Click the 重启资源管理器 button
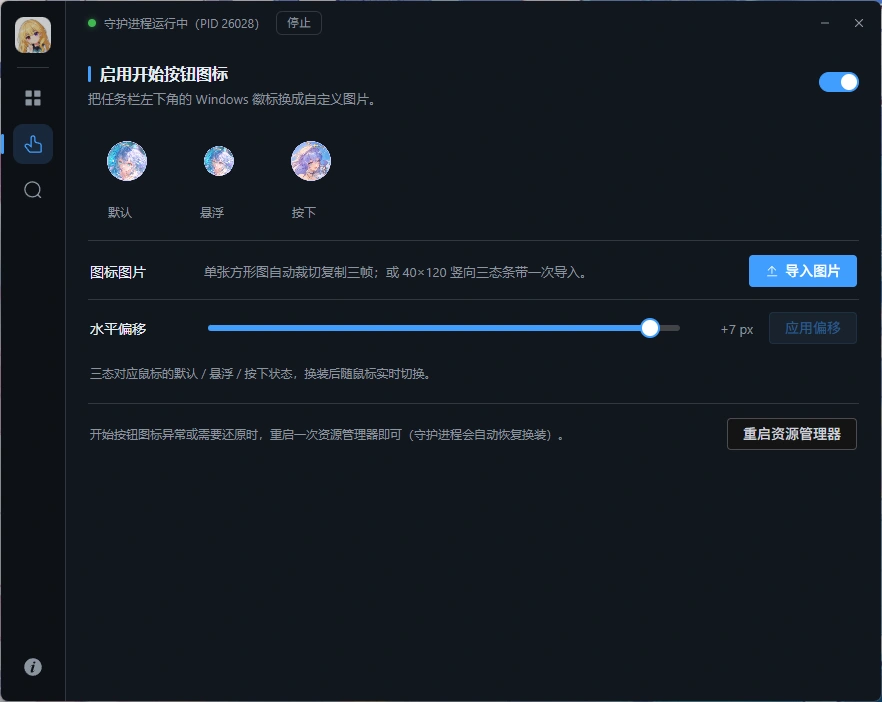The image size is (882, 702). point(791,434)
